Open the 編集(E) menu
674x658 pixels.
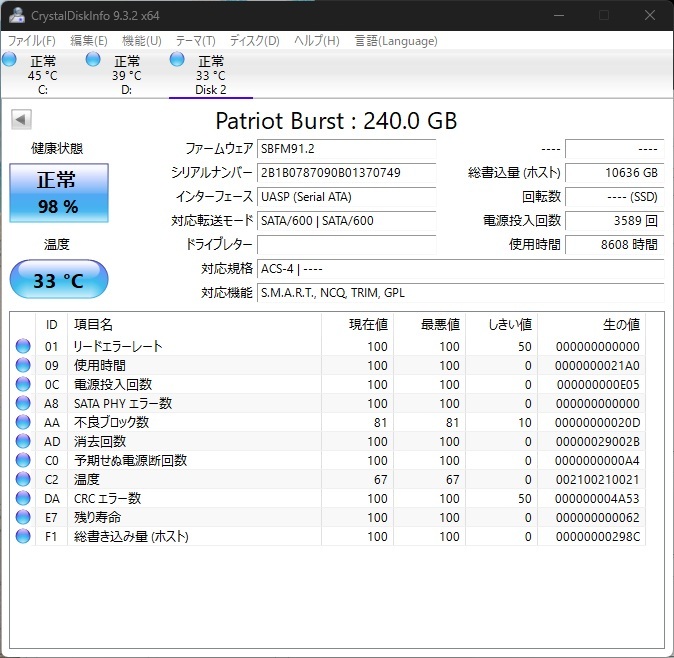click(x=89, y=41)
